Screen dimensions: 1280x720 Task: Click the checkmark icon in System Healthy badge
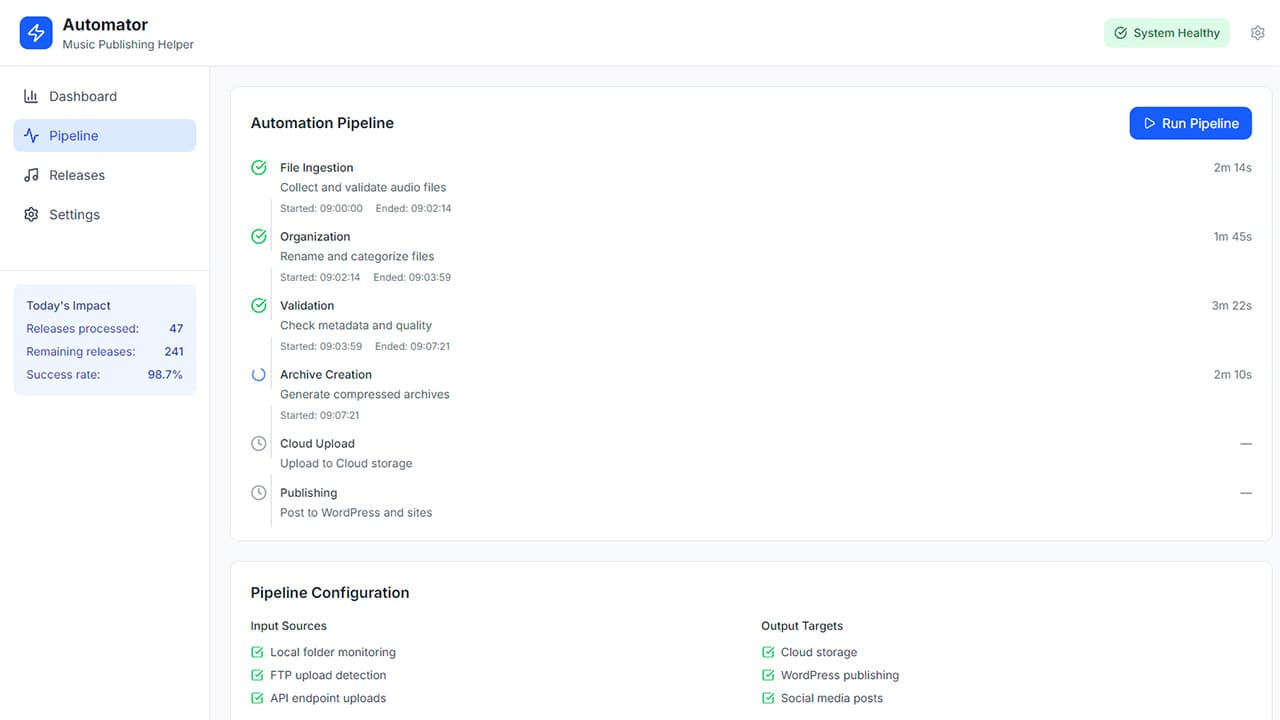coord(1121,33)
